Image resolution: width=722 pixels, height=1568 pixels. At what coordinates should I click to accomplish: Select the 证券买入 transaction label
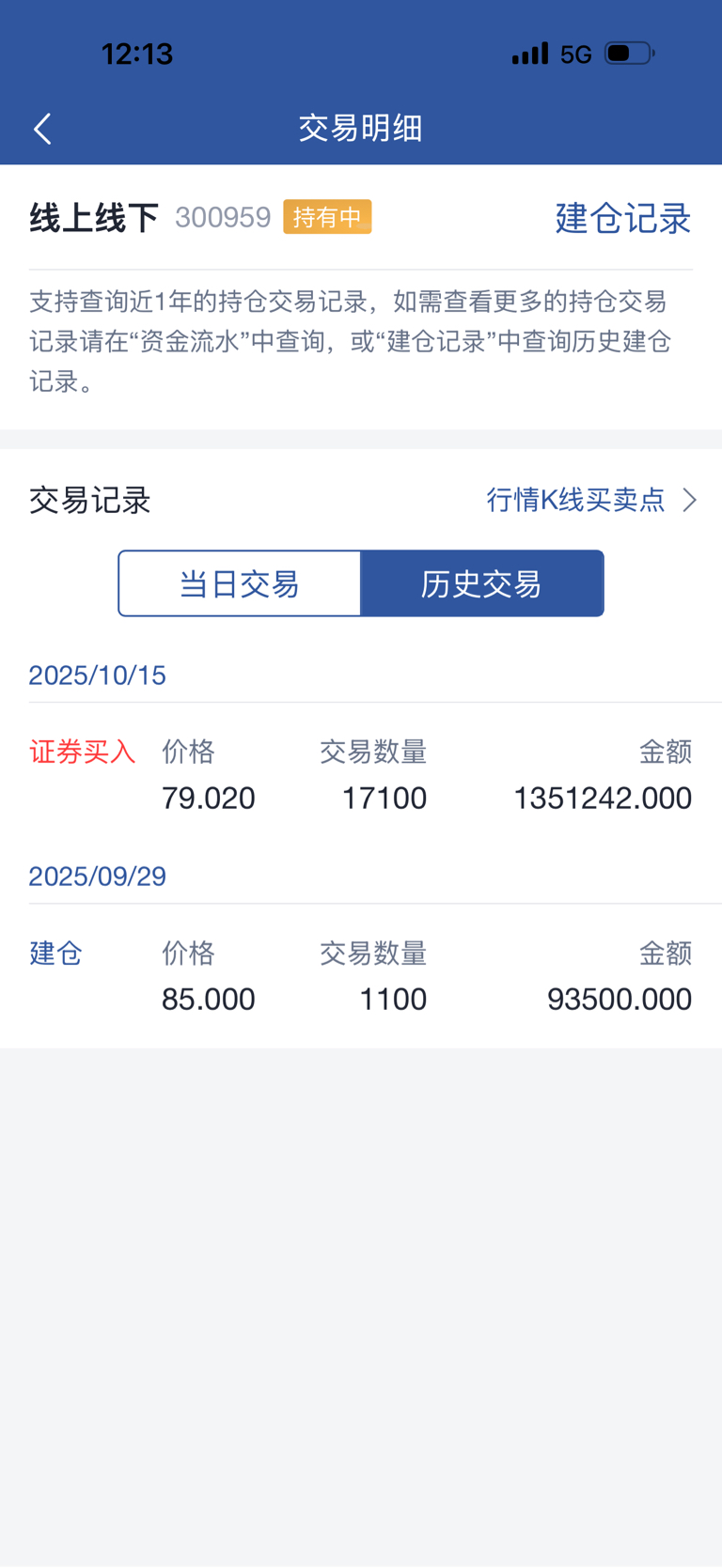coord(83,752)
